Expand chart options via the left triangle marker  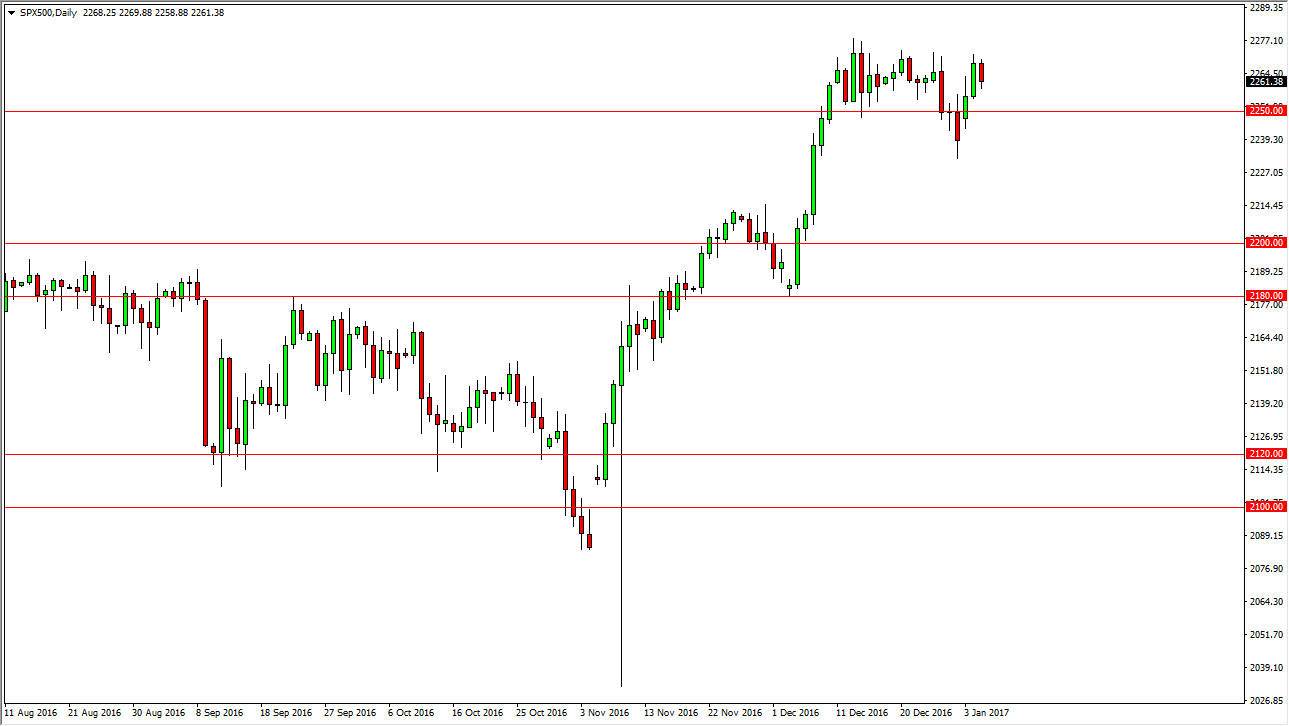click(x=10, y=13)
